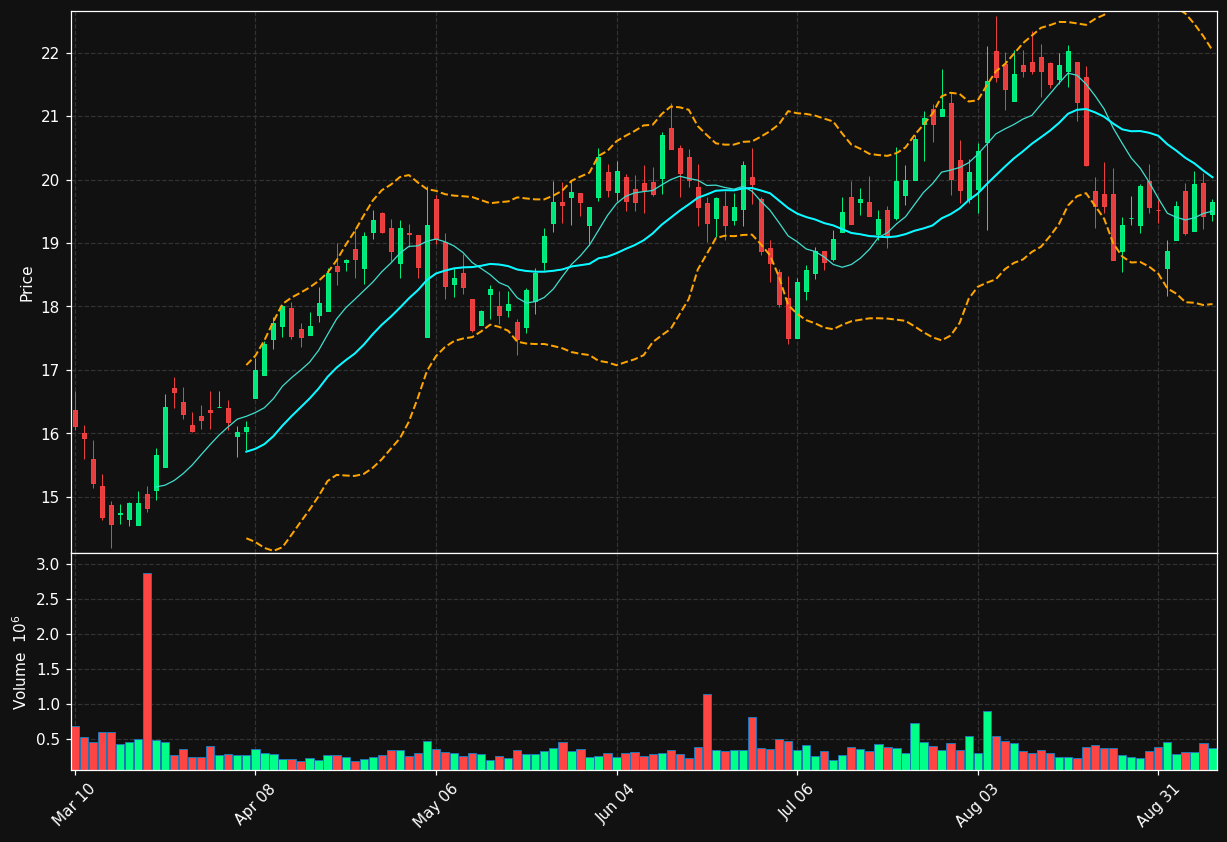Click the price axis value 18

coord(51,307)
